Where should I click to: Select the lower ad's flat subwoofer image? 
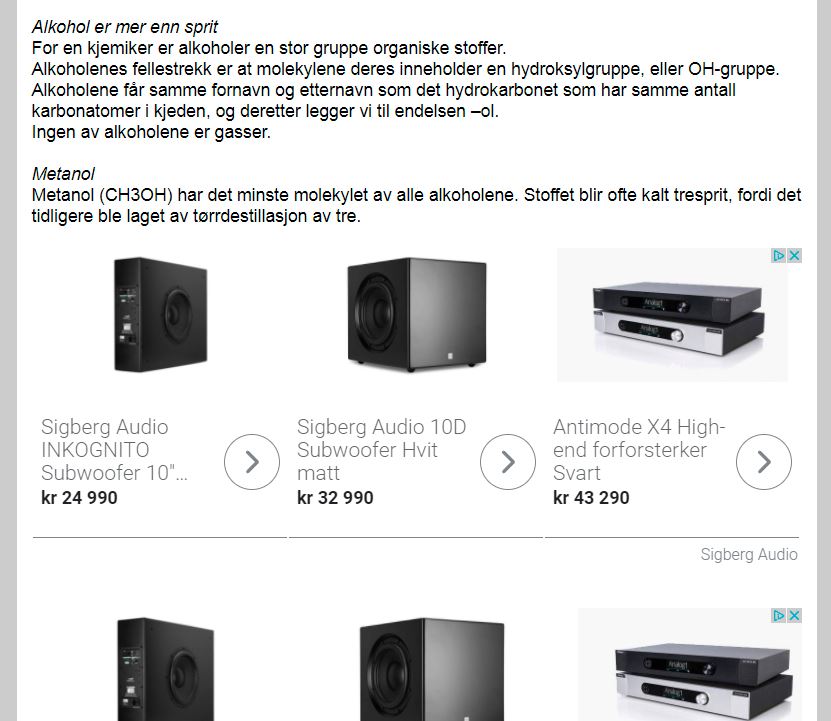[x=165, y=669]
